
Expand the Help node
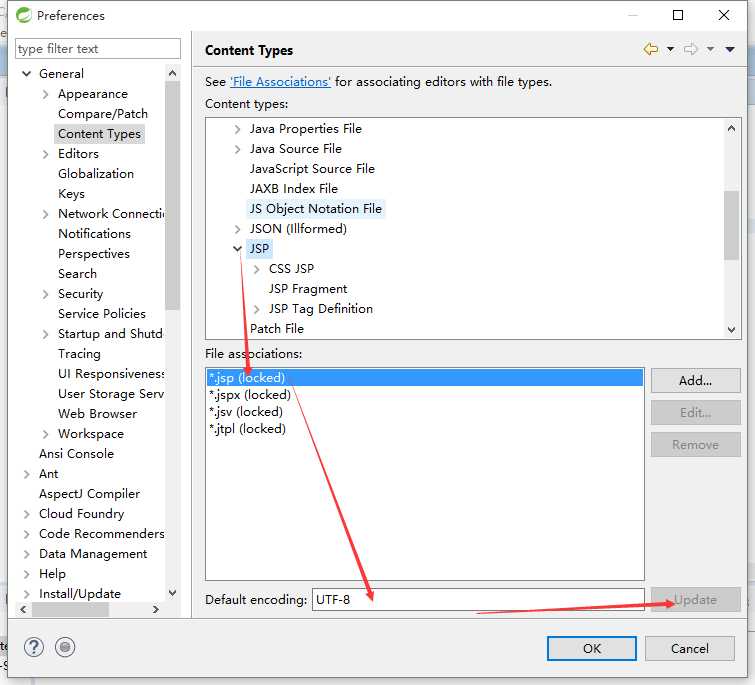27,574
